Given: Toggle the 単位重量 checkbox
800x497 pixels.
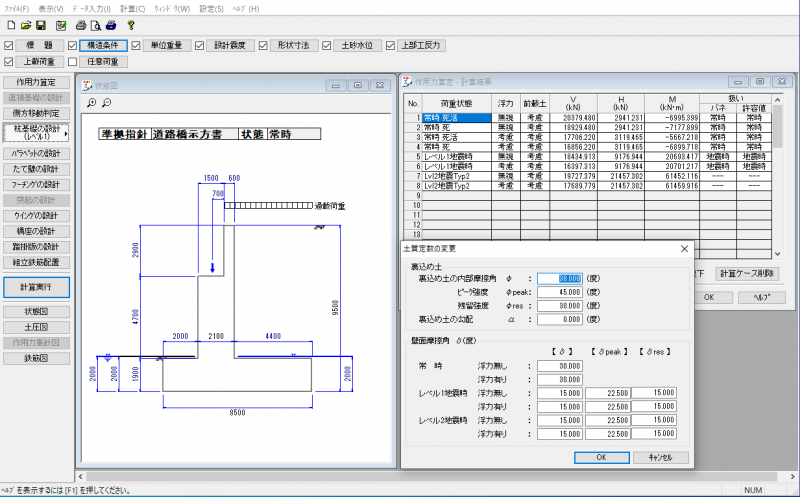Looking at the screenshot, I should point(136,45).
